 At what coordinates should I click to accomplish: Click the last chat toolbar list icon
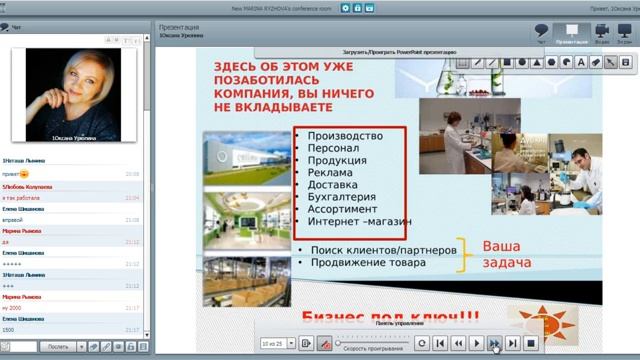tap(143, 347)
